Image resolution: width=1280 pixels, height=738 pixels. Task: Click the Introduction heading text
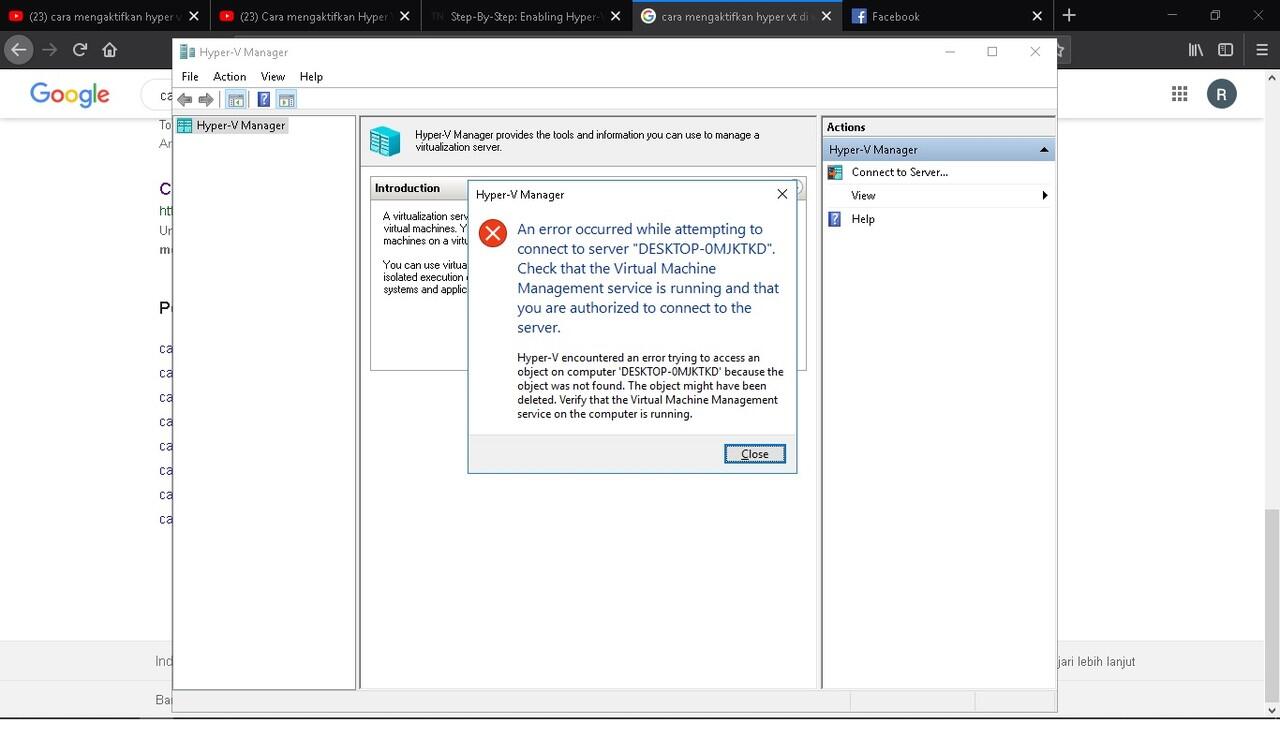pyautogui.click(x=407, y=188)
